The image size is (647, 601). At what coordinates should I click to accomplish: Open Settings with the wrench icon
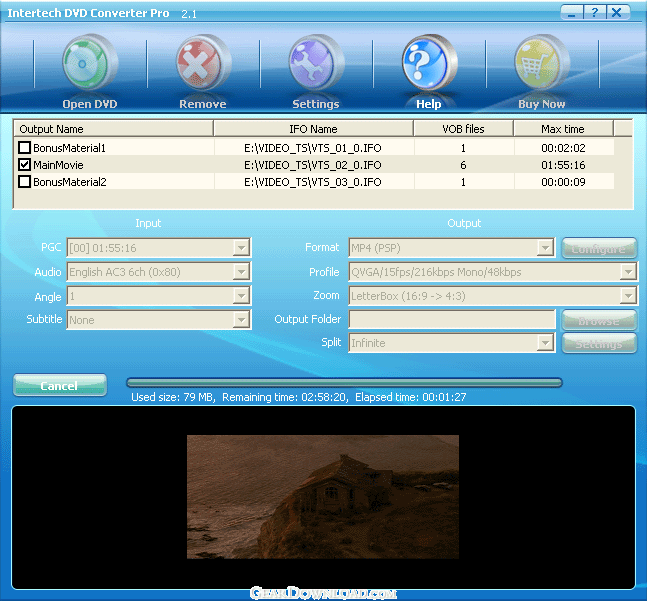pos(316,66)
